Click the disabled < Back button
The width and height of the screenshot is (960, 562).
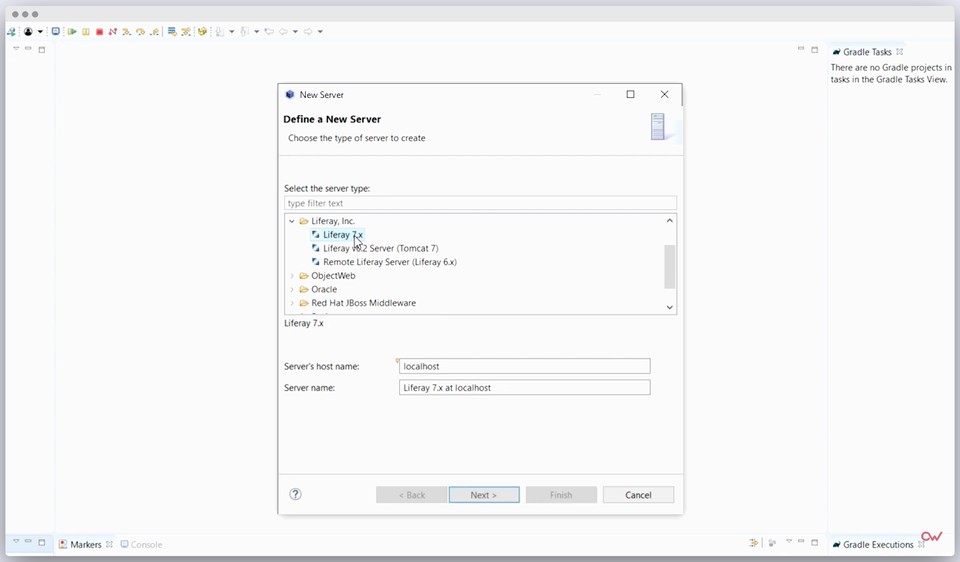click(411, 495)
